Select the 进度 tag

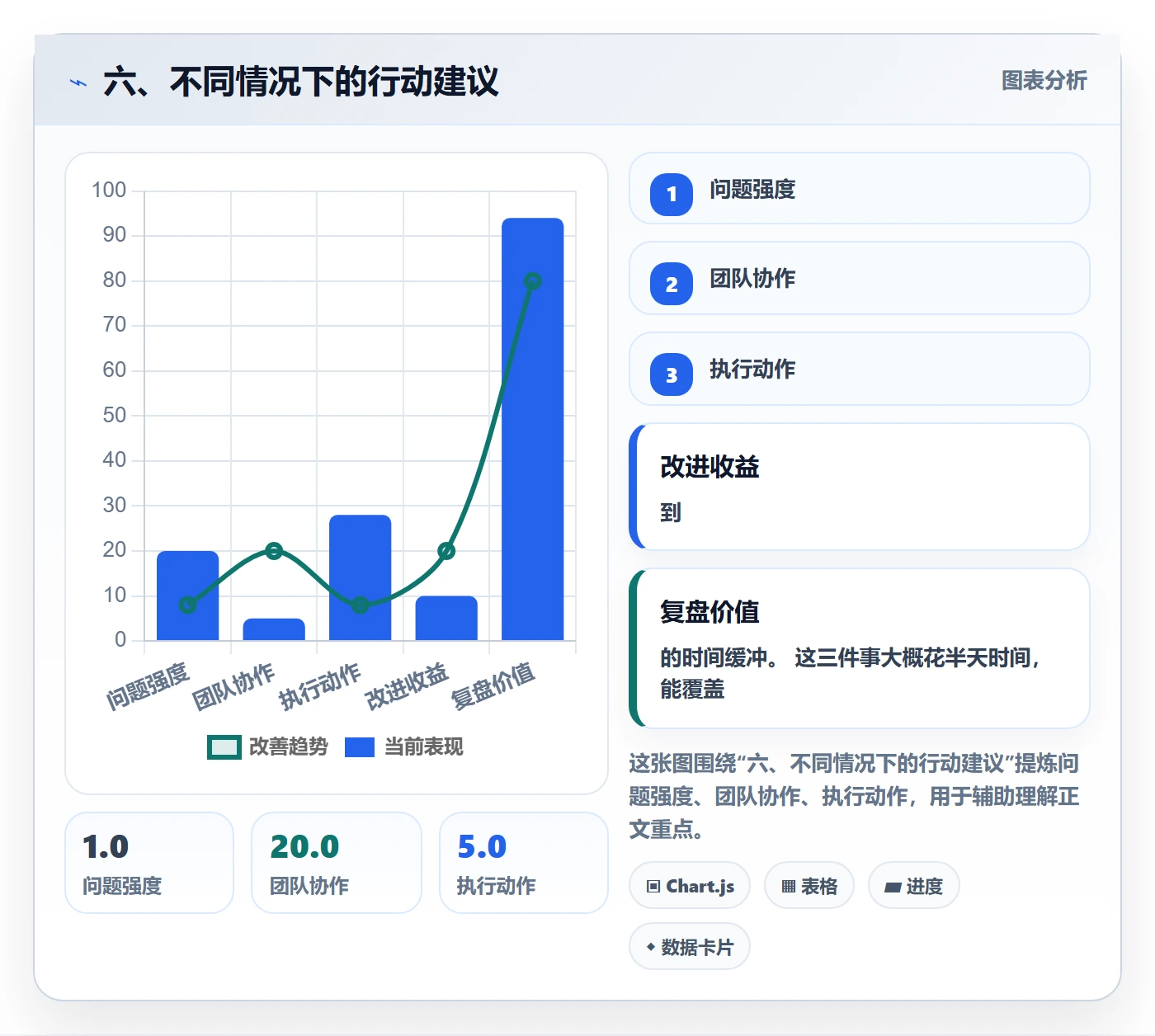point(914,886)
